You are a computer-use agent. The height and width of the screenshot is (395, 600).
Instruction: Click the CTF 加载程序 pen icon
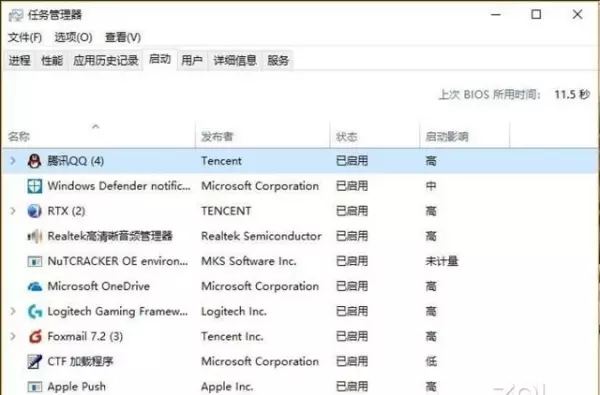[x=34, y=362]
